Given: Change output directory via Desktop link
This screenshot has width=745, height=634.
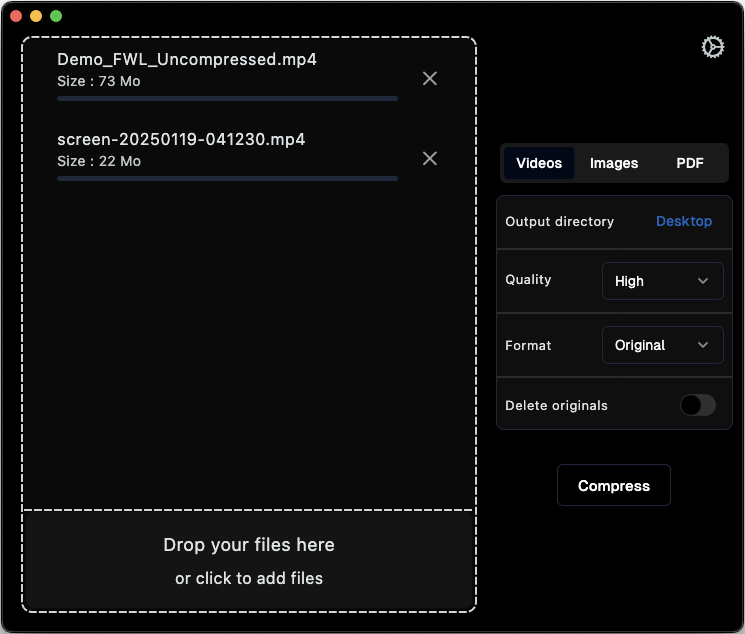Looking at the screenshot, I should click(x=684, y=221).
